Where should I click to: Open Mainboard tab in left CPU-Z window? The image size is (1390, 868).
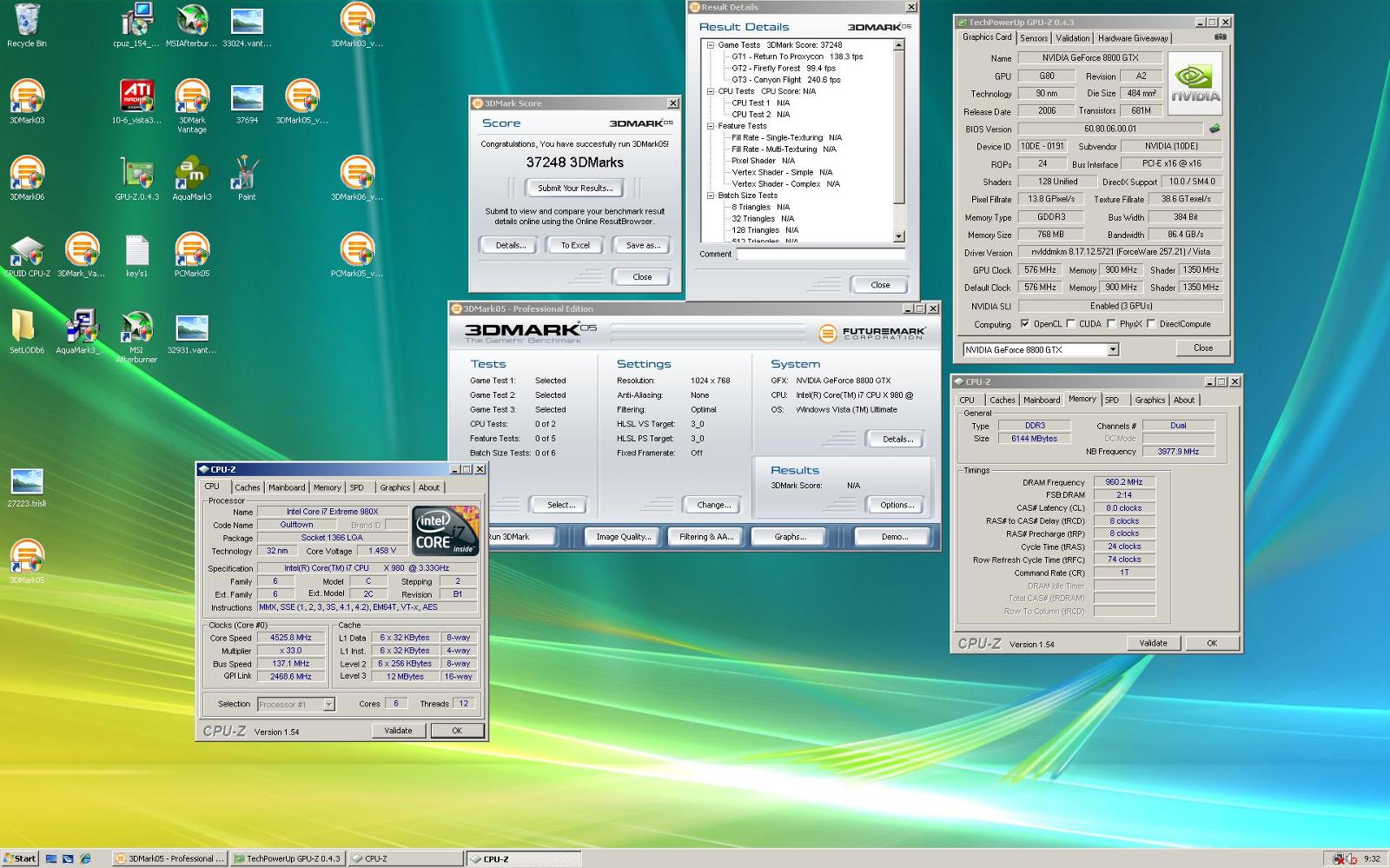pos(287,487)
